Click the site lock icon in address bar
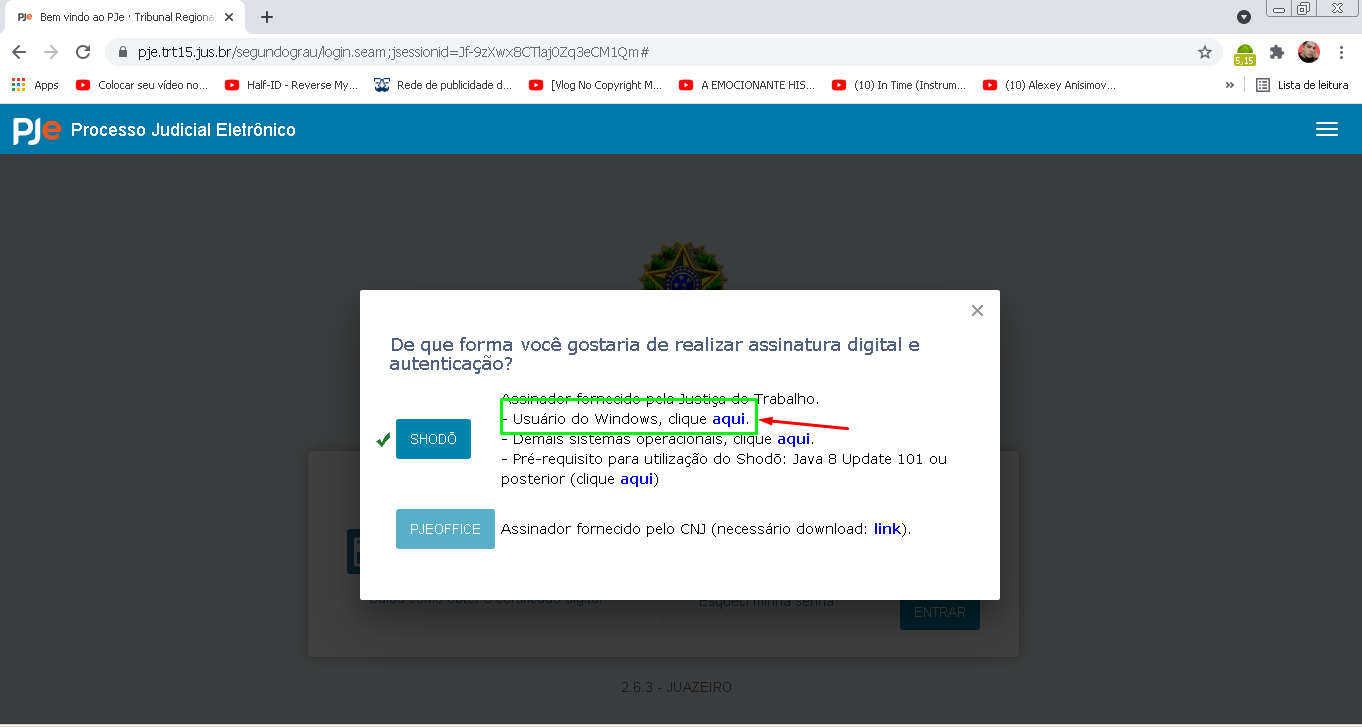 [x=124, y=52]
